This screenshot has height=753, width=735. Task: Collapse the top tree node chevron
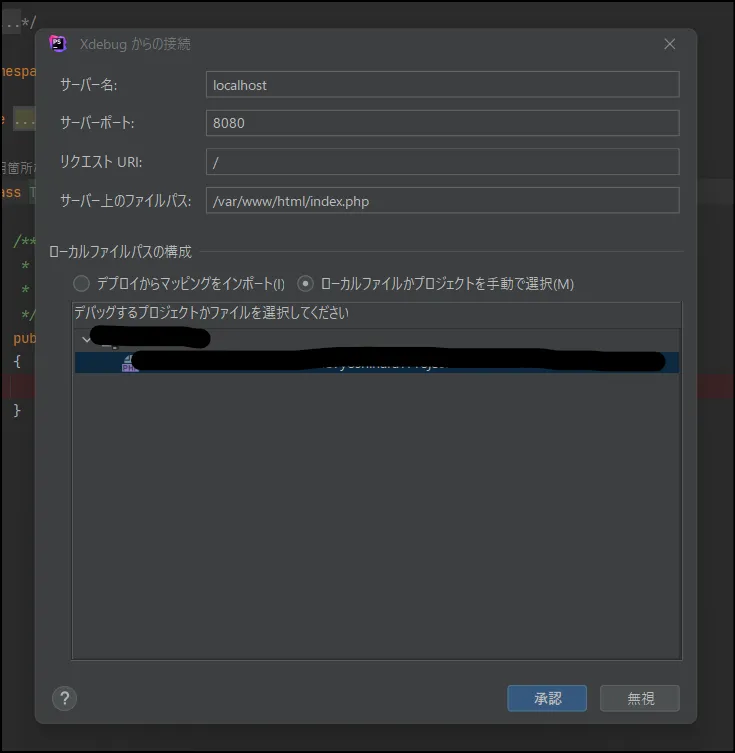coord(82,339)
